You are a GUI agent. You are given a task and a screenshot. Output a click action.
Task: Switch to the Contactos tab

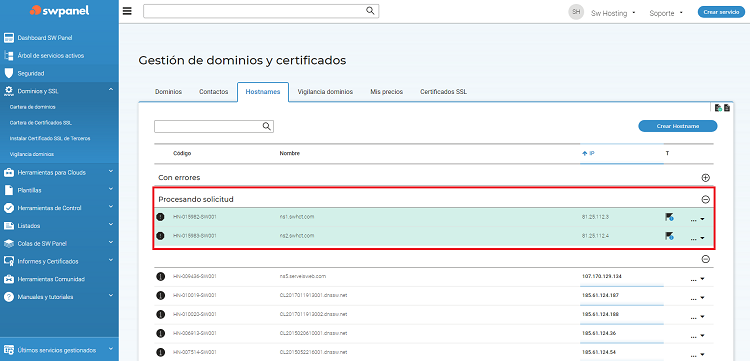tap(213, 92)
